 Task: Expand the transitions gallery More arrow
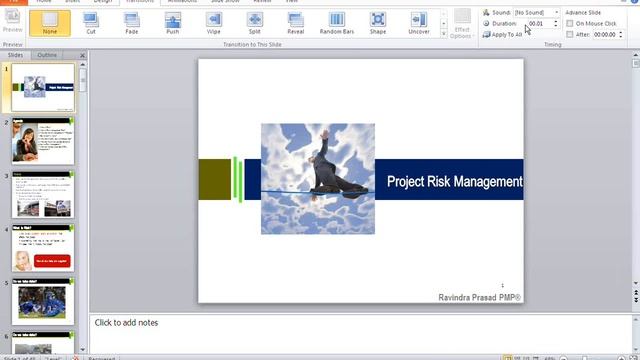pos(444,34)
